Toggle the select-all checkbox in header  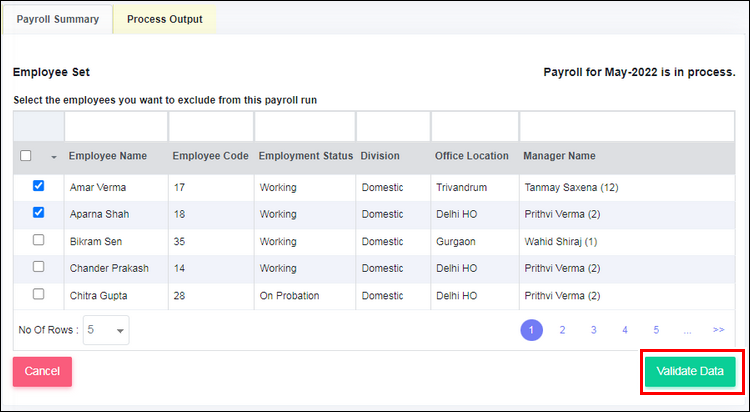26,156
